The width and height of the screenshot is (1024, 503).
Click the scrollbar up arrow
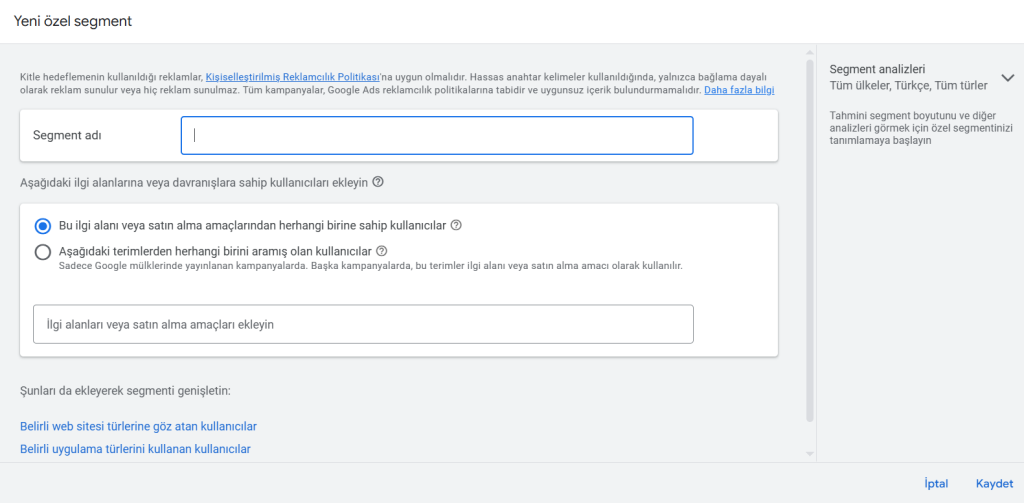coord(810,52)
